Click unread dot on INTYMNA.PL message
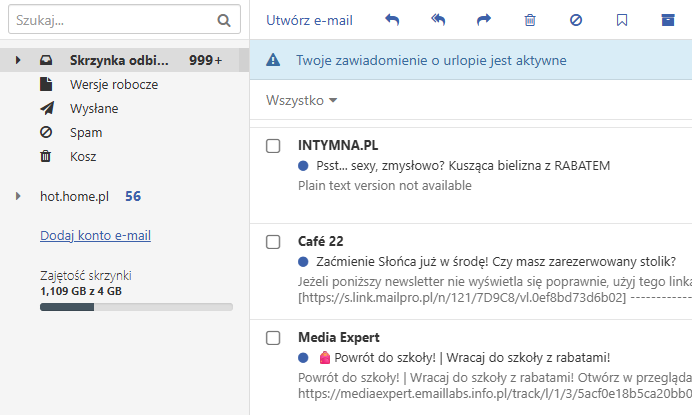Screen dimensions: 692x415 click(x=303, y=166)
